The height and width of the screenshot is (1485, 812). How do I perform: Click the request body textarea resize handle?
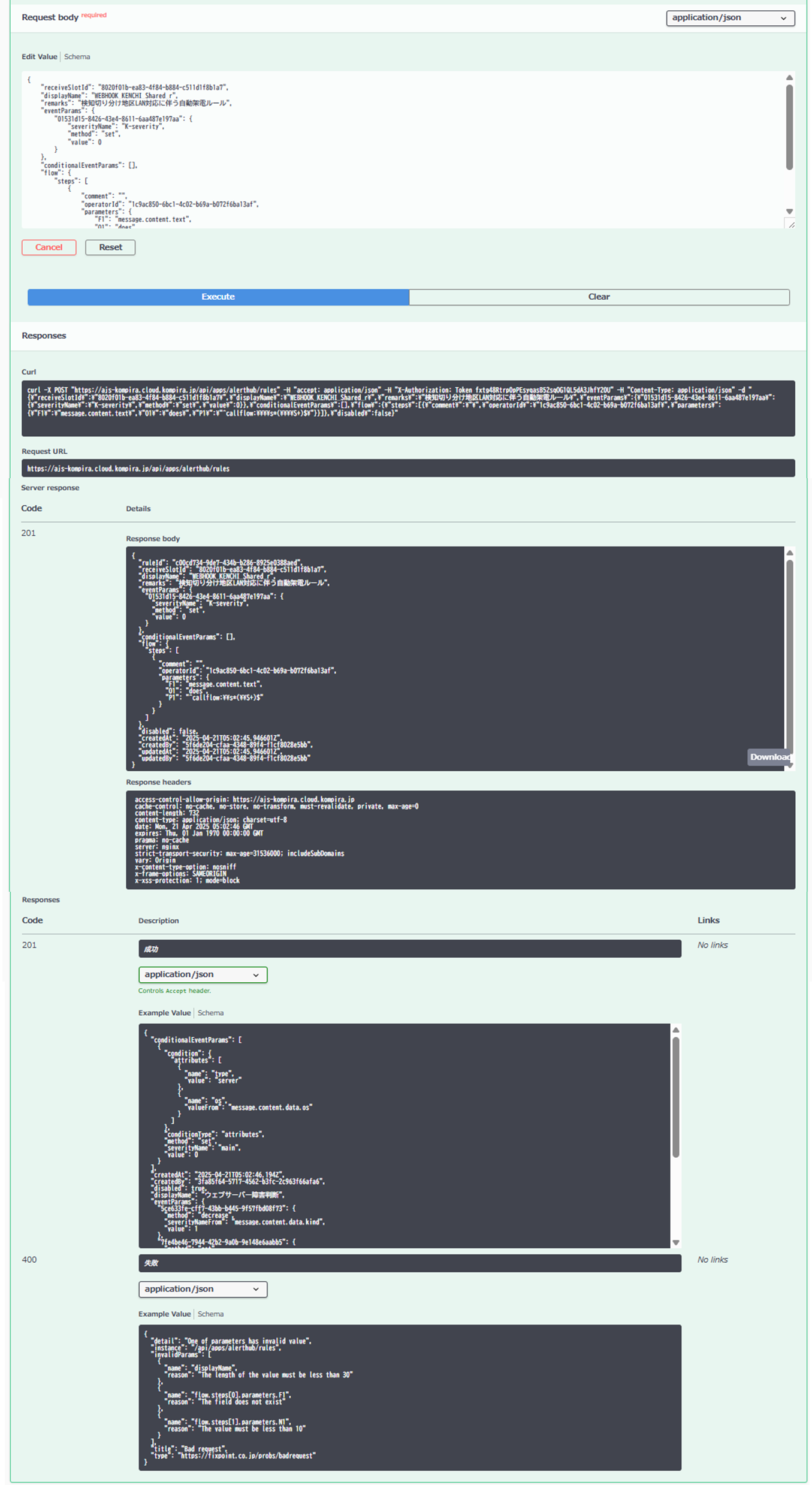tap(790, 224)
